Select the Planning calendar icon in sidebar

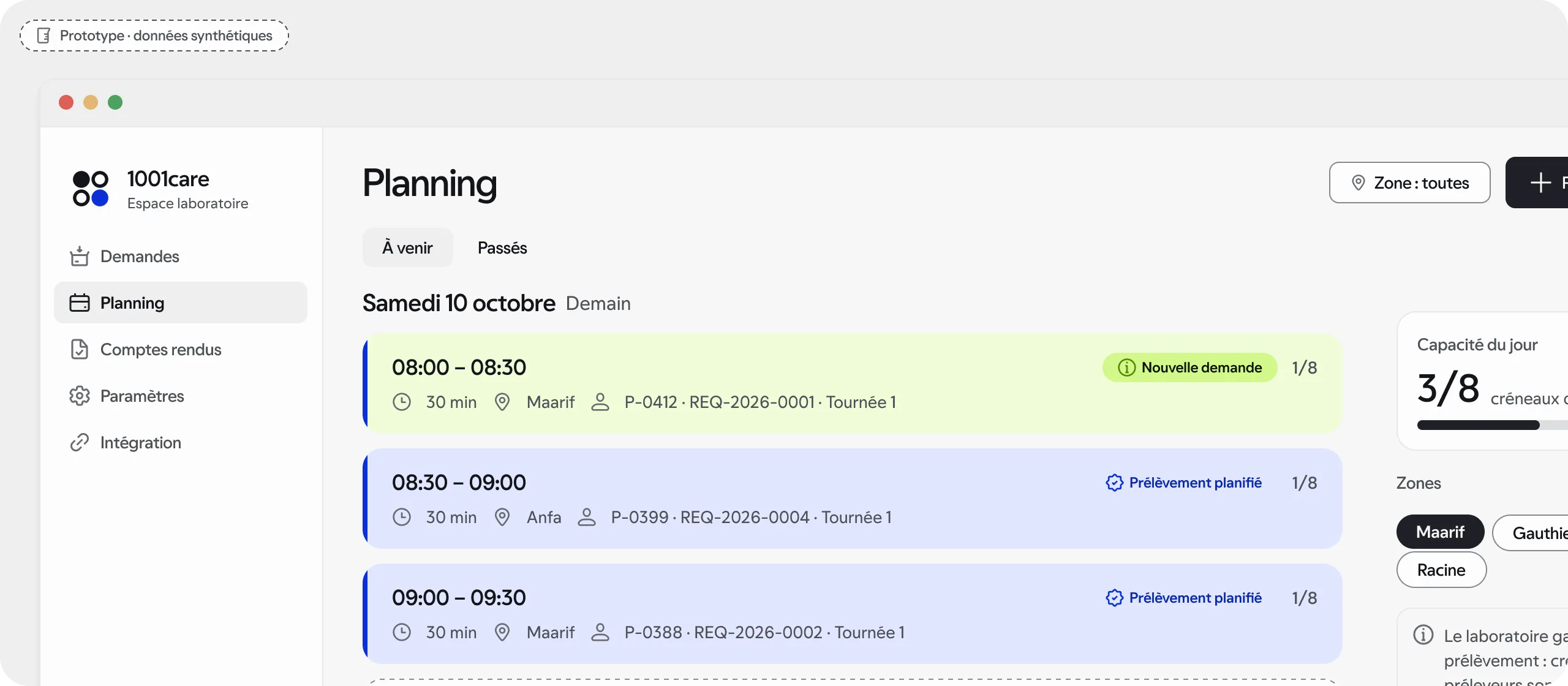click(x=80, y=303)
